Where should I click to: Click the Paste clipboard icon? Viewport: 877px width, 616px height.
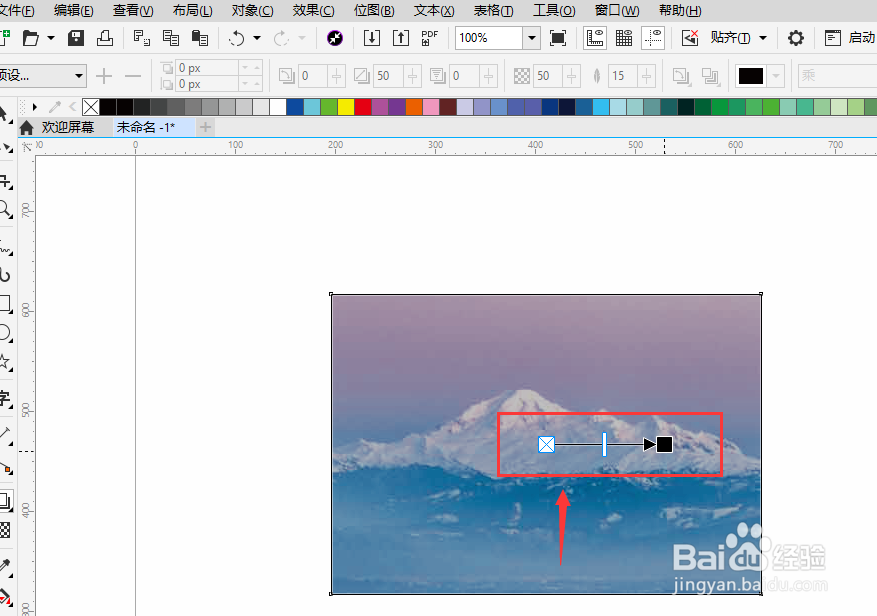[200, 38]
